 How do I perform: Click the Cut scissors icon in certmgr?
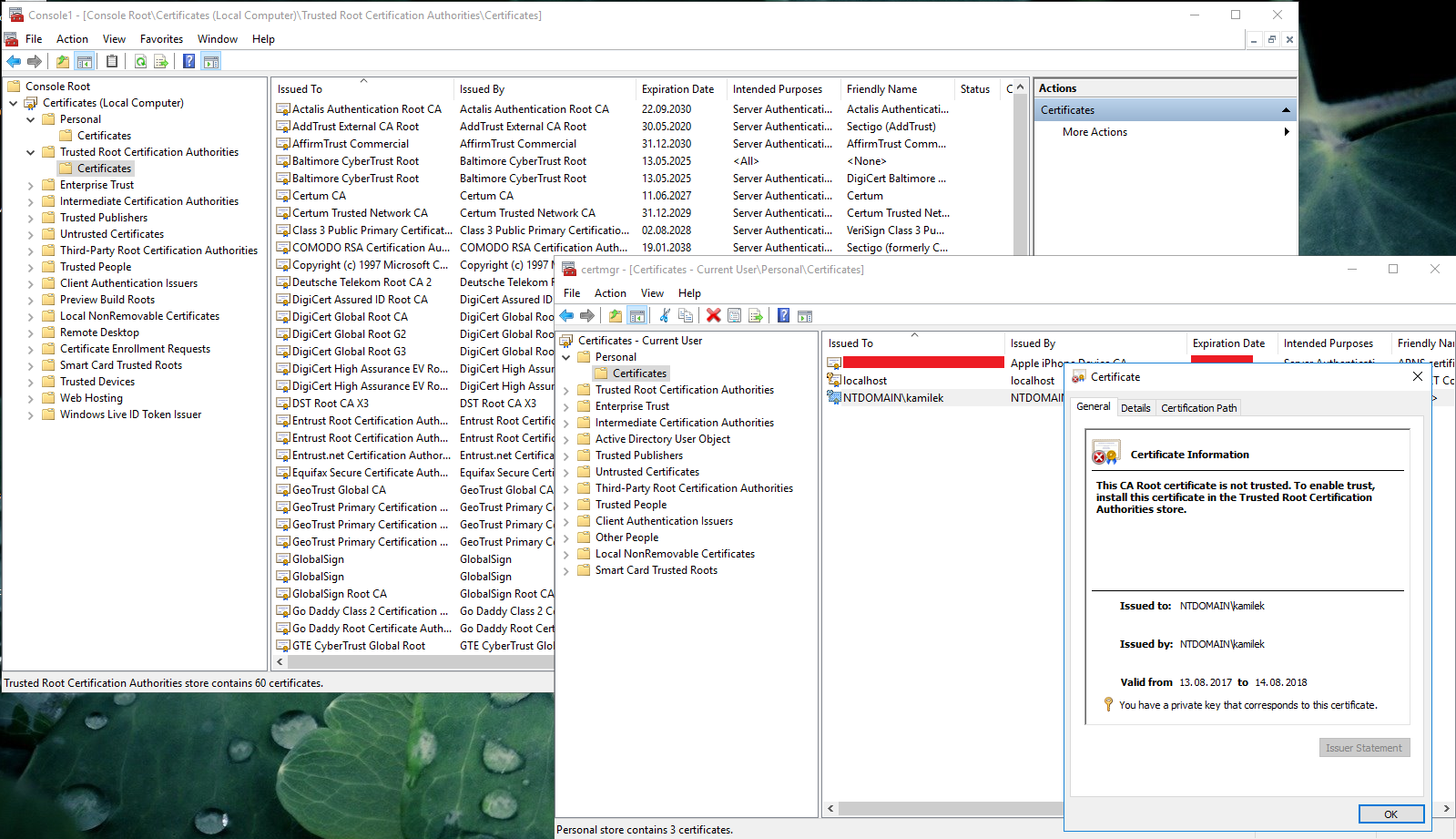point(665,315)
